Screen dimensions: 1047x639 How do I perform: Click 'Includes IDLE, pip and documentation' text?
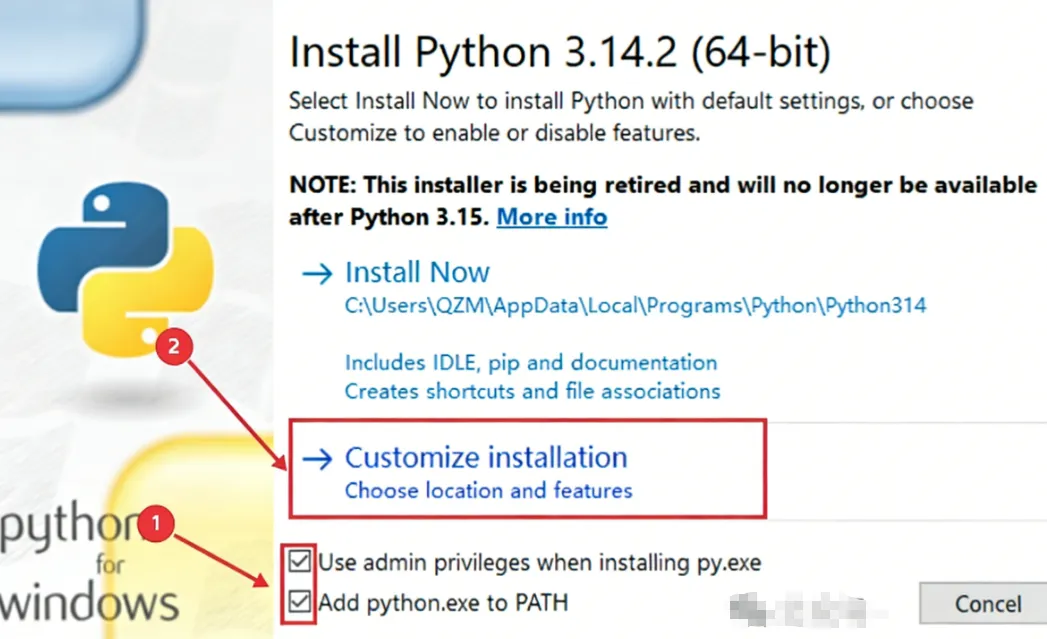(530, 362)
